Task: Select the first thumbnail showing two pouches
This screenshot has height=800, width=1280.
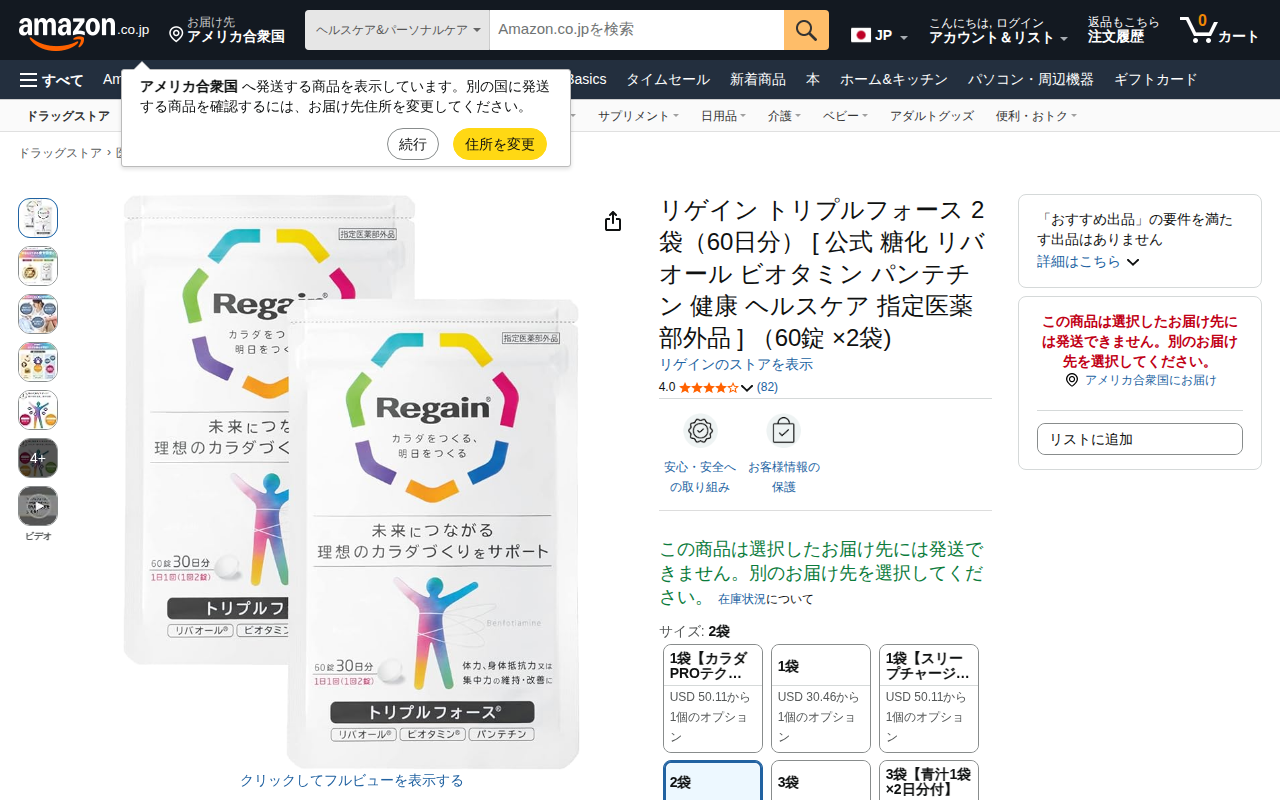Action: pos(38,218)
